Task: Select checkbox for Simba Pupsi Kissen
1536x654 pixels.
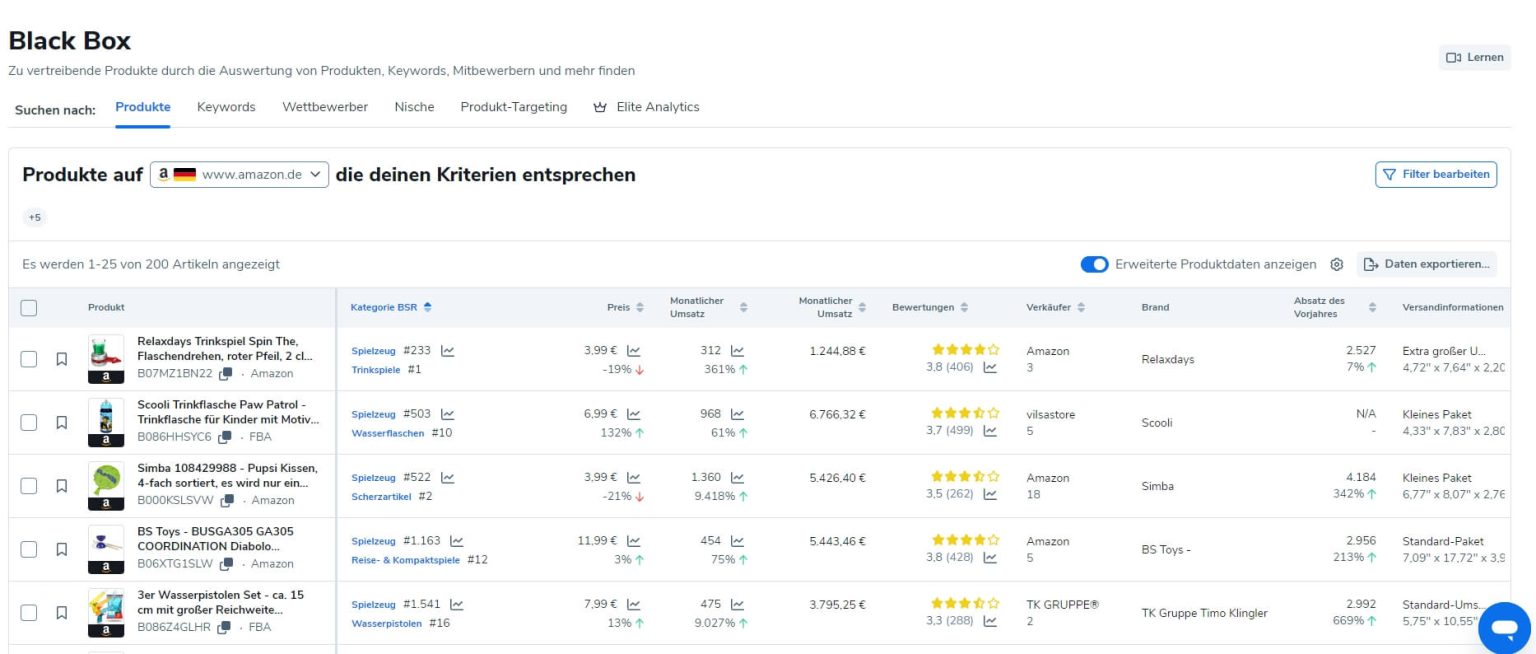Action: [x=29, y=486]
